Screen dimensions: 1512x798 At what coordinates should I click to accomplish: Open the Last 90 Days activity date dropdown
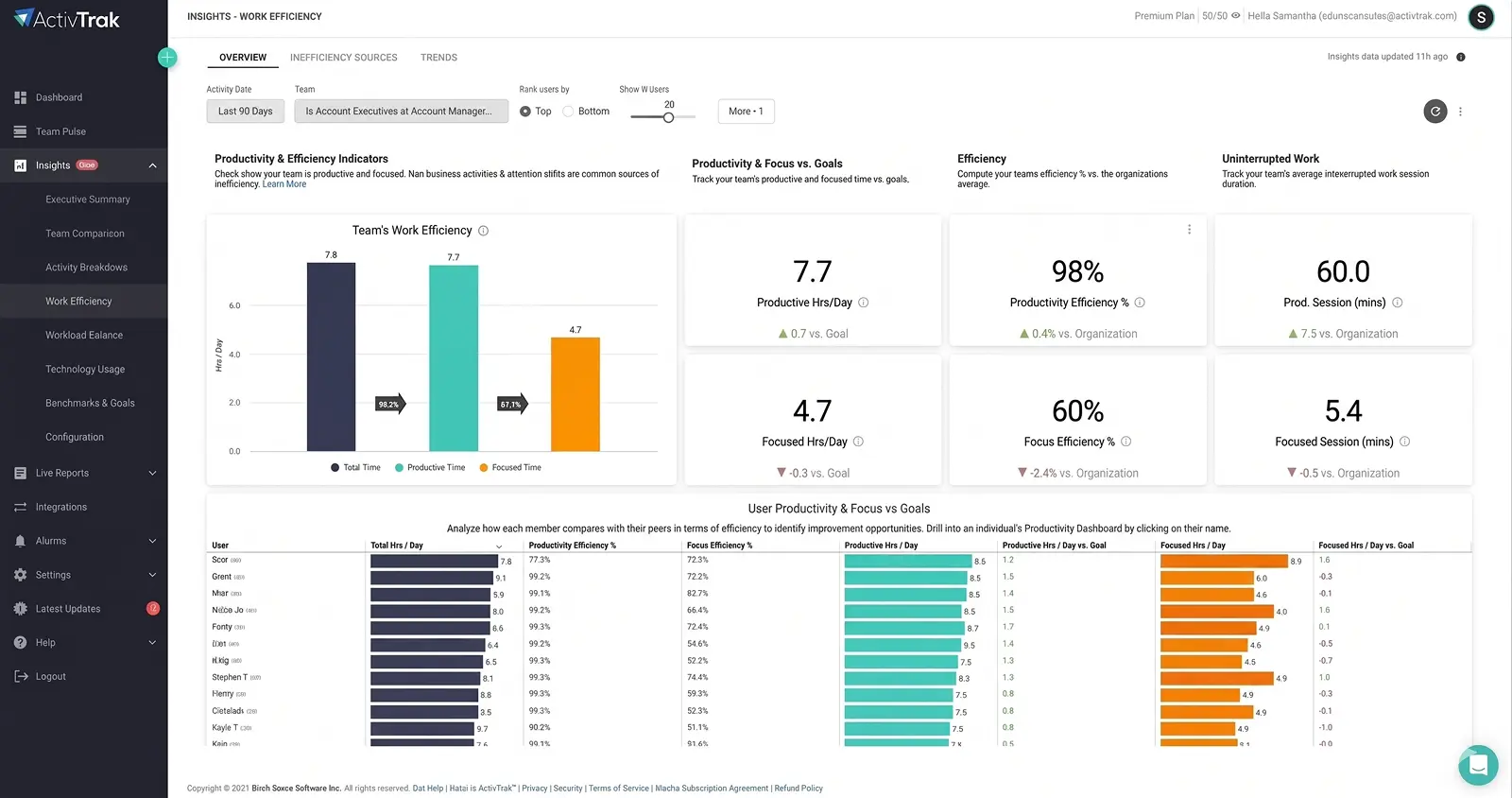click(x=245, y=112)
